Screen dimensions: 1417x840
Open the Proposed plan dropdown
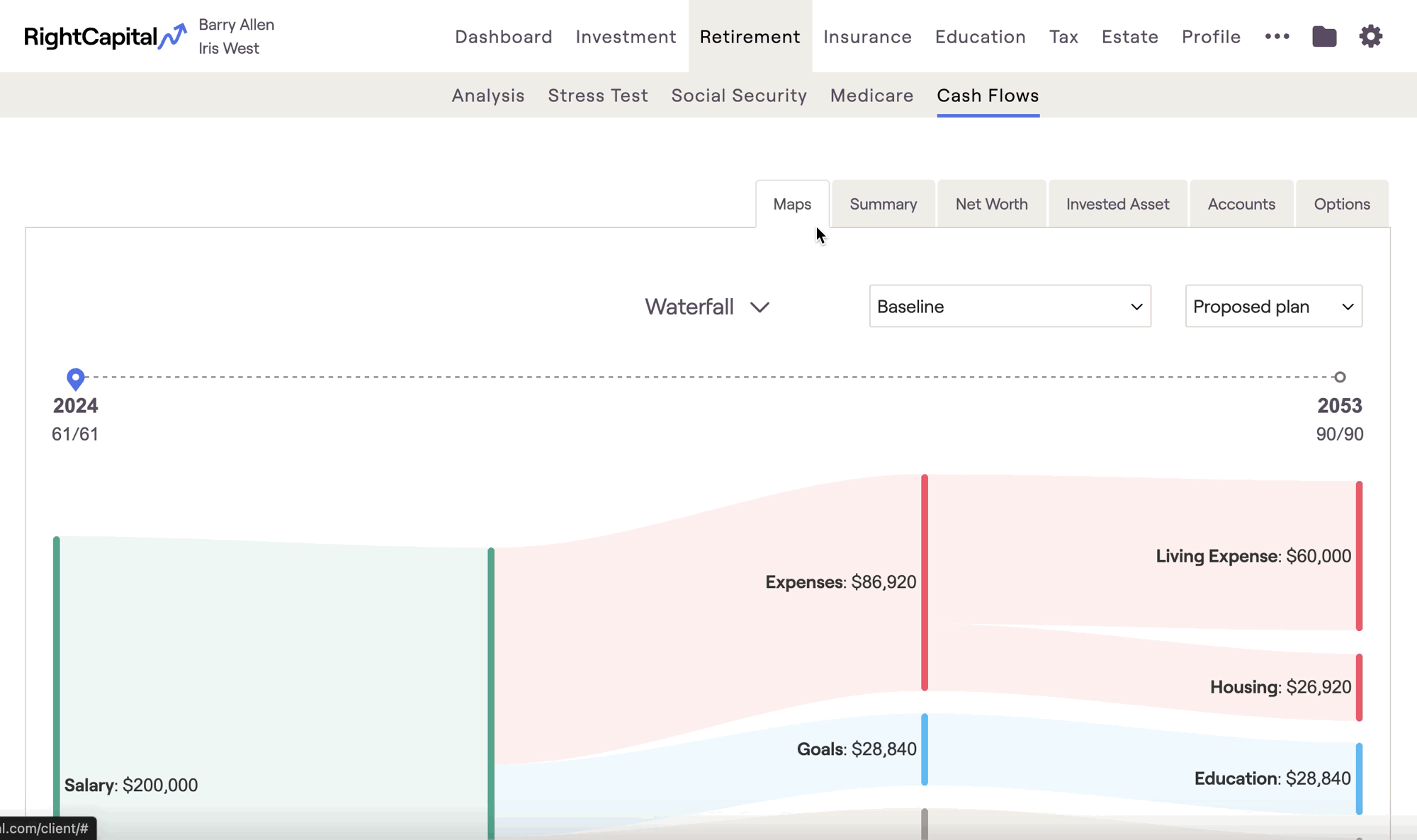coord(1273,306)
